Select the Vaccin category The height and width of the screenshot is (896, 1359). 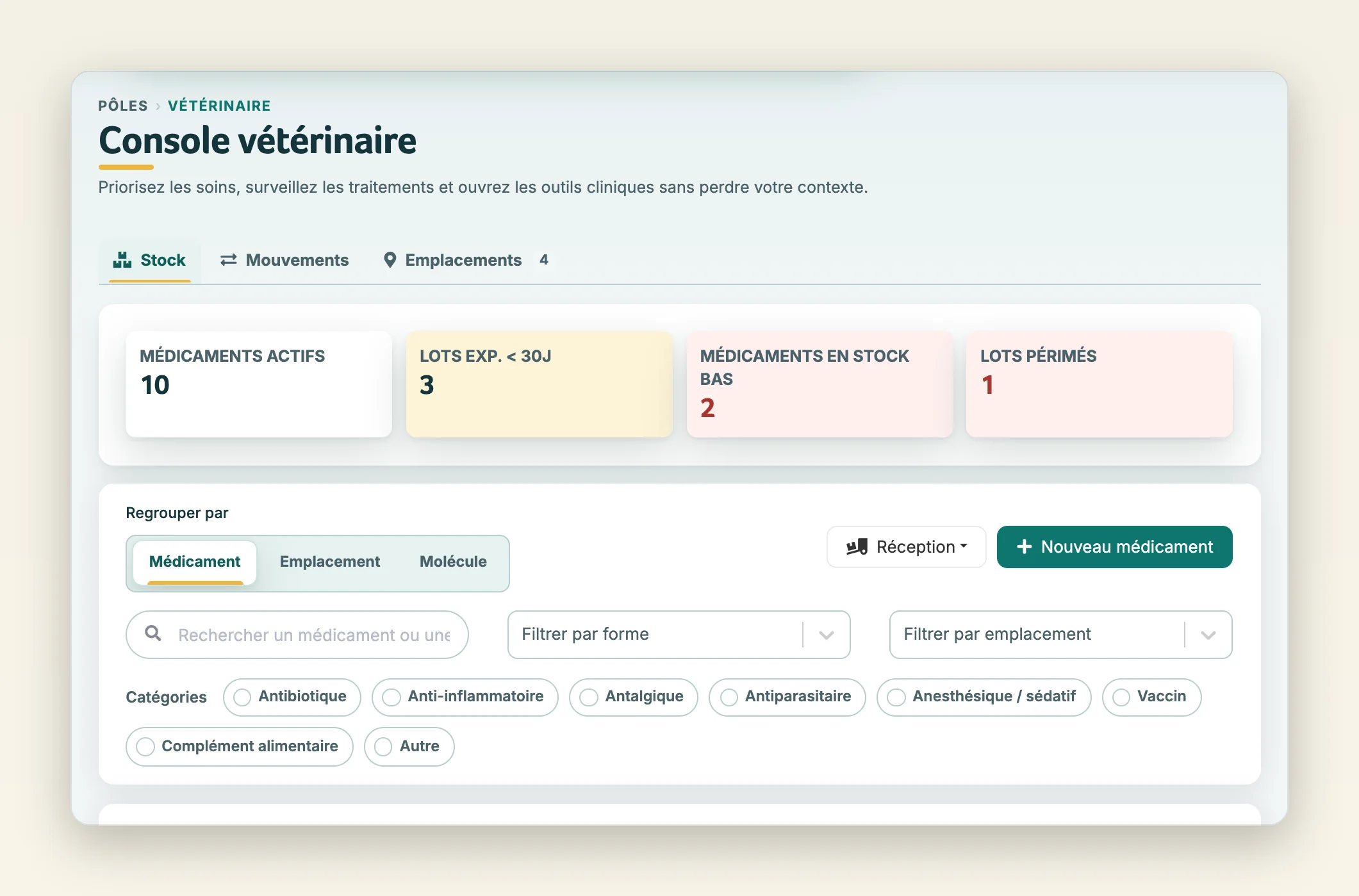coord(1152,697)
